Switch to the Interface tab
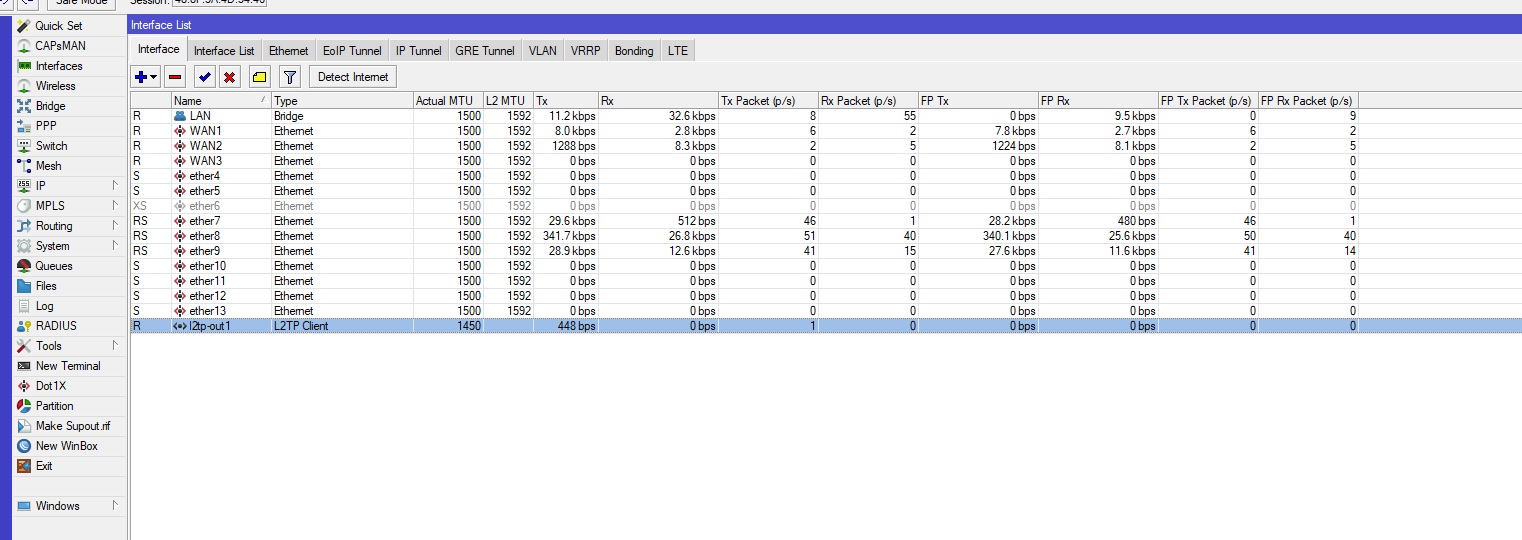Image resolution: width=1522 pixels, height=540 pixels. (159, 49)
